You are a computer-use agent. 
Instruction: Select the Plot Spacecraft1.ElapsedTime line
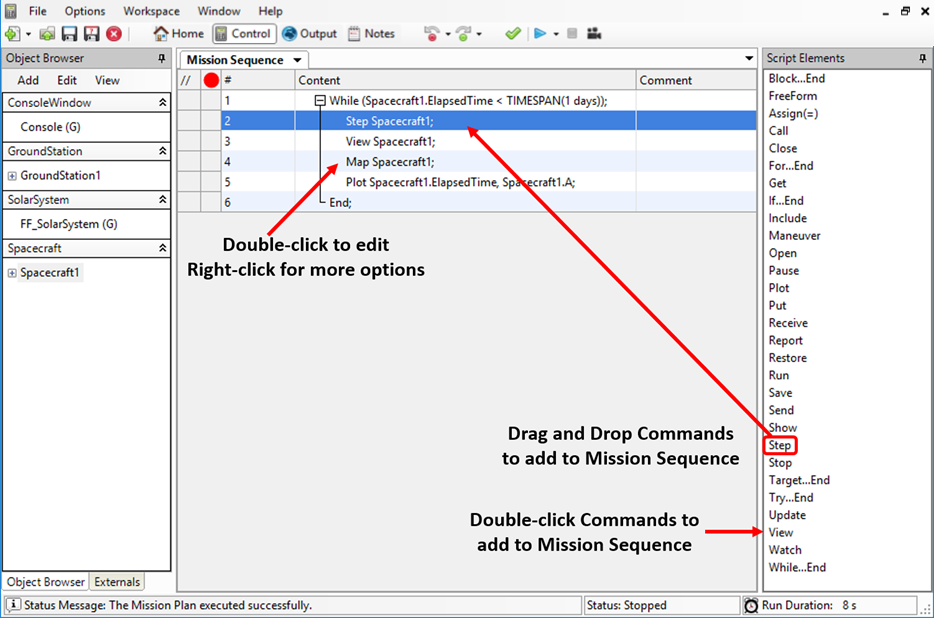coord(460,182)
